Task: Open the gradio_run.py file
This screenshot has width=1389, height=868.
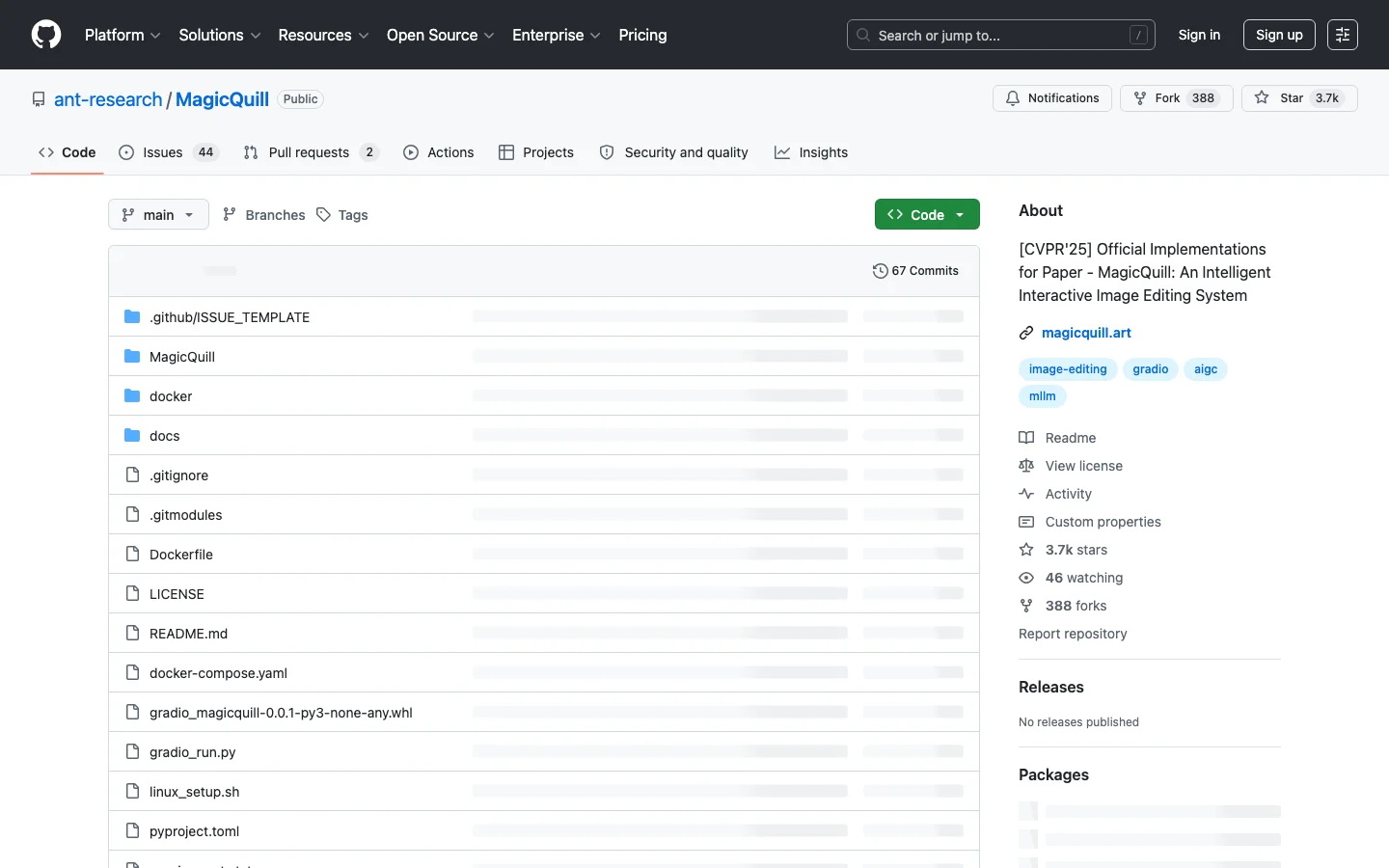Action: [x=193, y=752]
